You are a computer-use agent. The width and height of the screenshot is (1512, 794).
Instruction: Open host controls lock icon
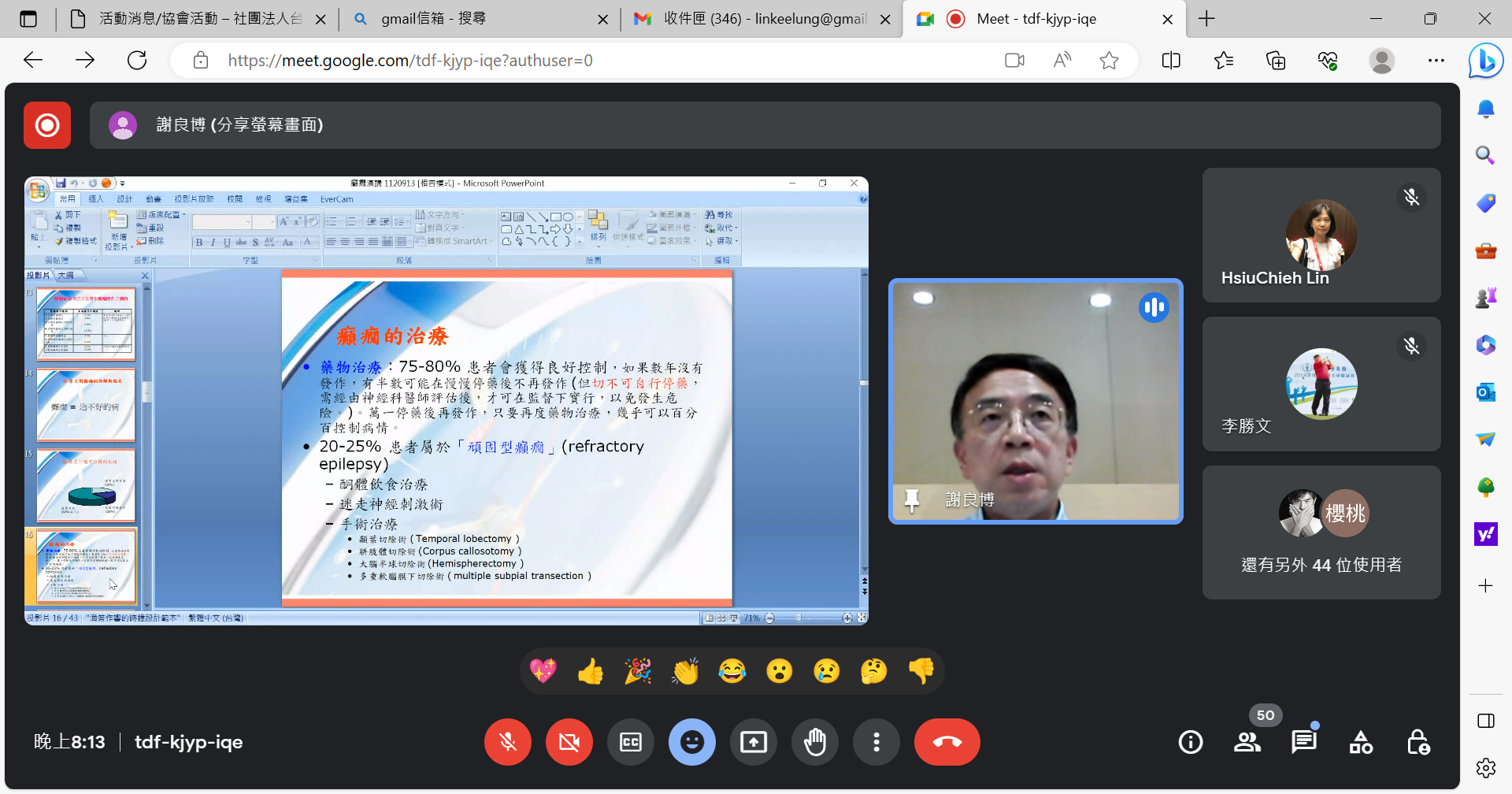1418,742
